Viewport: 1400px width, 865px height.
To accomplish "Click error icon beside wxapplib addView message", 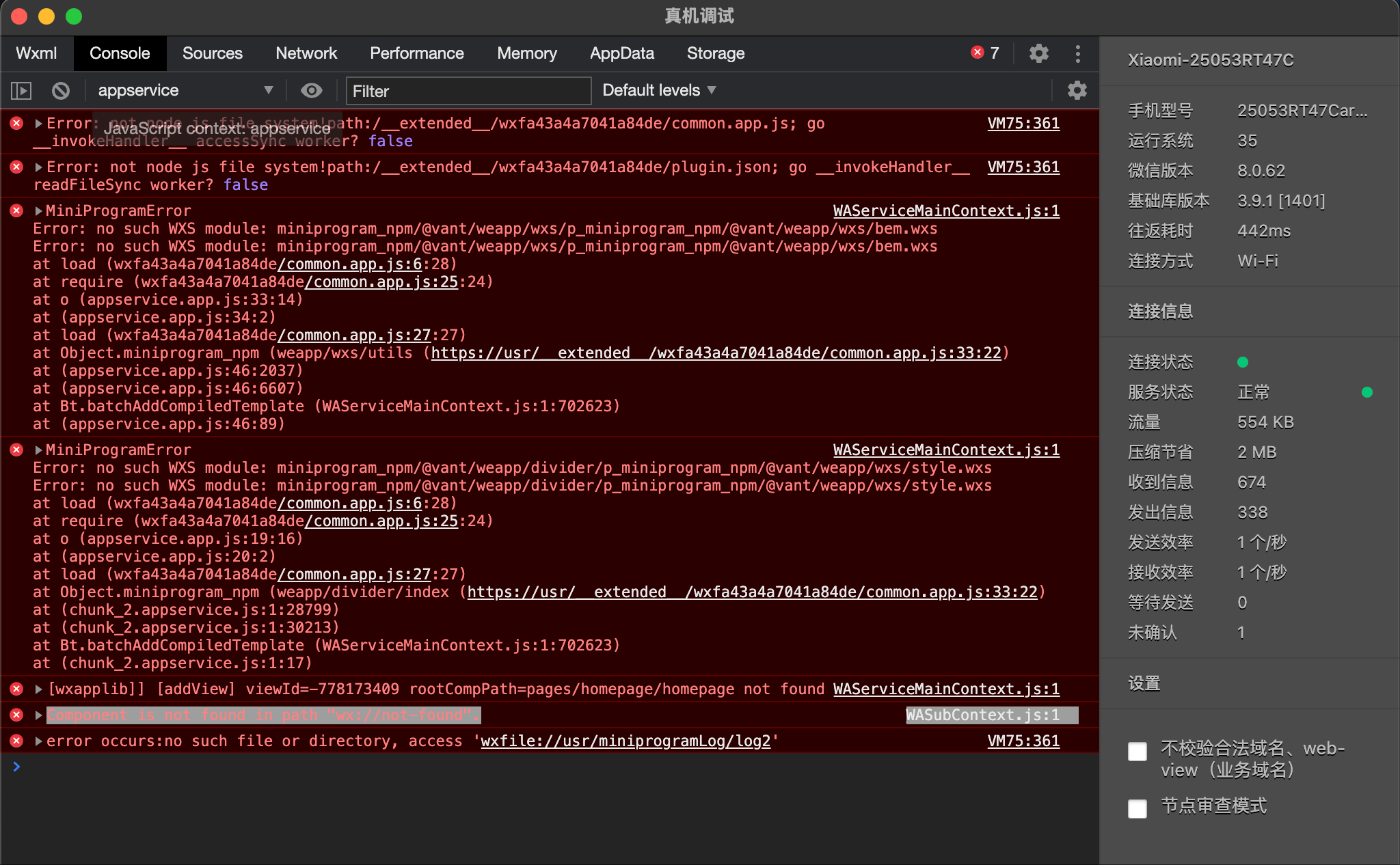I will (17, 689).
